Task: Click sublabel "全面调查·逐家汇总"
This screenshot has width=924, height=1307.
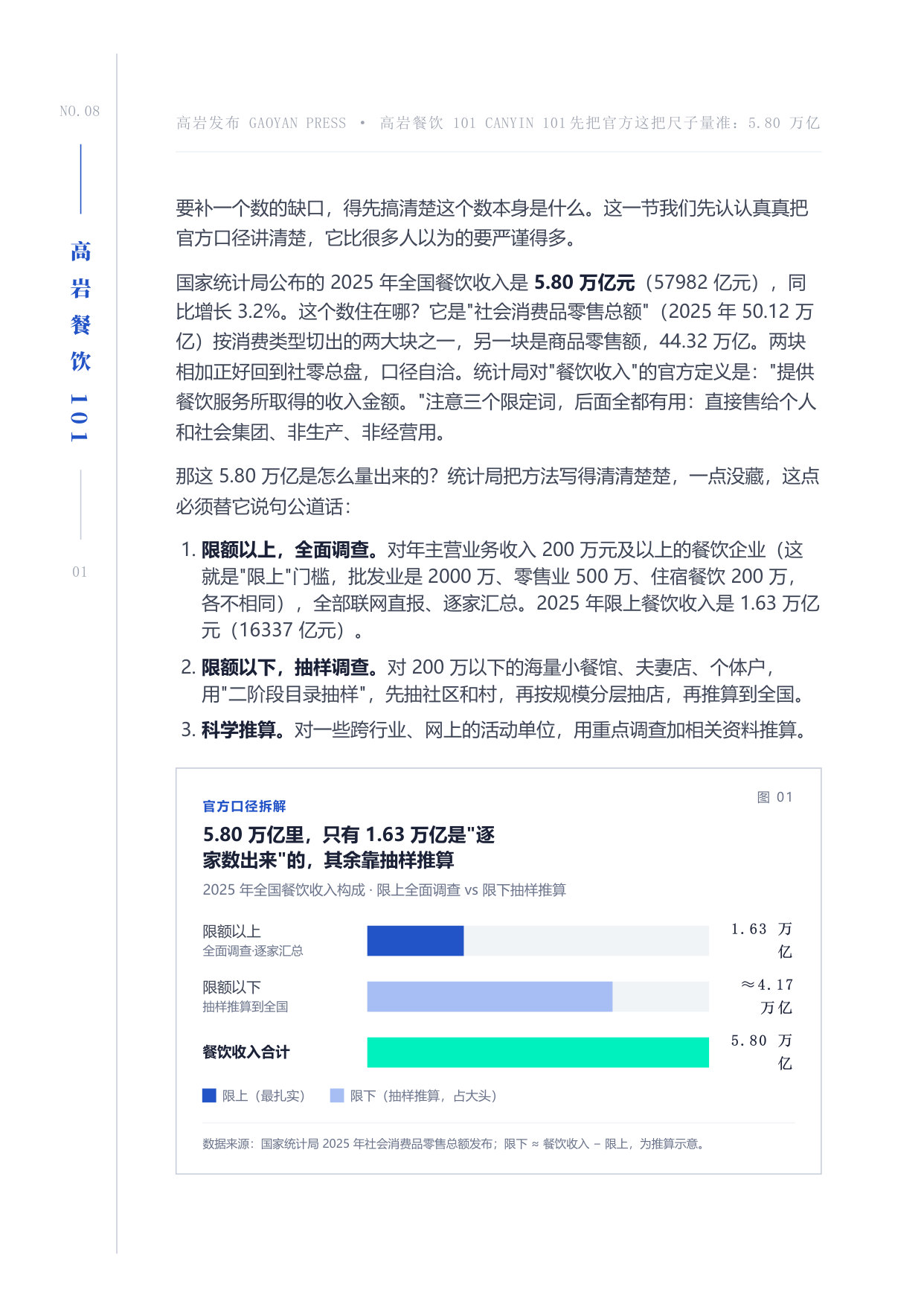Action: click(253, 951)
